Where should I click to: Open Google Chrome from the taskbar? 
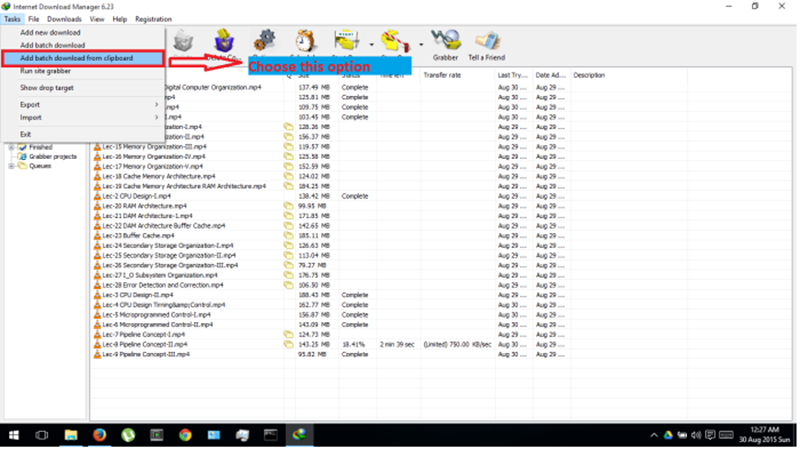(x=185, y=435)
